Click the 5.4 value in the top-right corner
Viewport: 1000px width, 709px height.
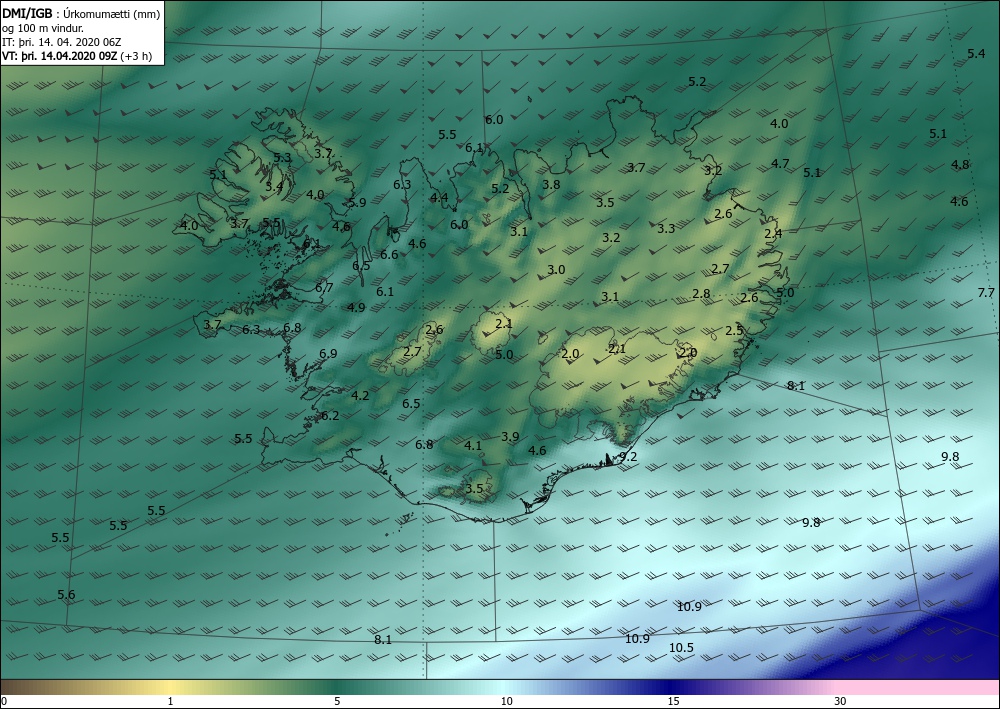coord(976,54)
